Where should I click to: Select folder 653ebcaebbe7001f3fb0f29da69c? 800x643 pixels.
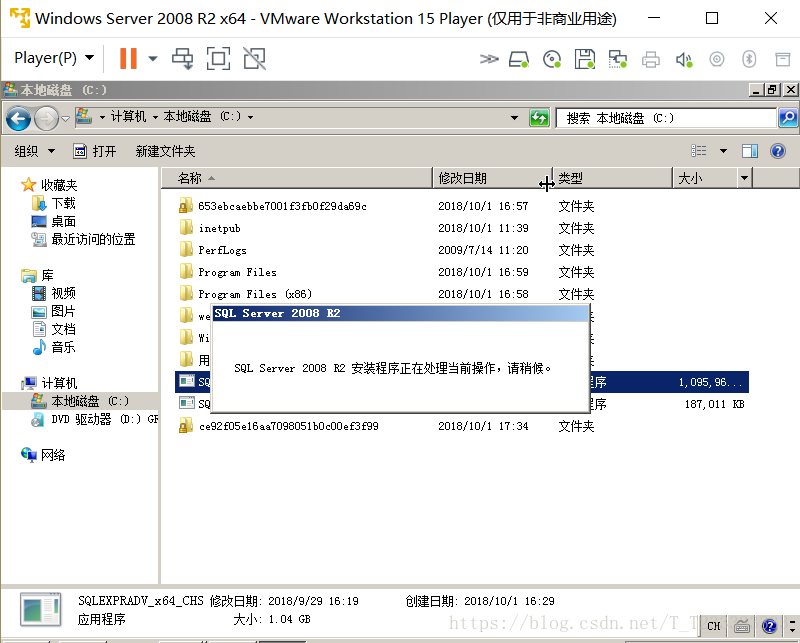282,206
